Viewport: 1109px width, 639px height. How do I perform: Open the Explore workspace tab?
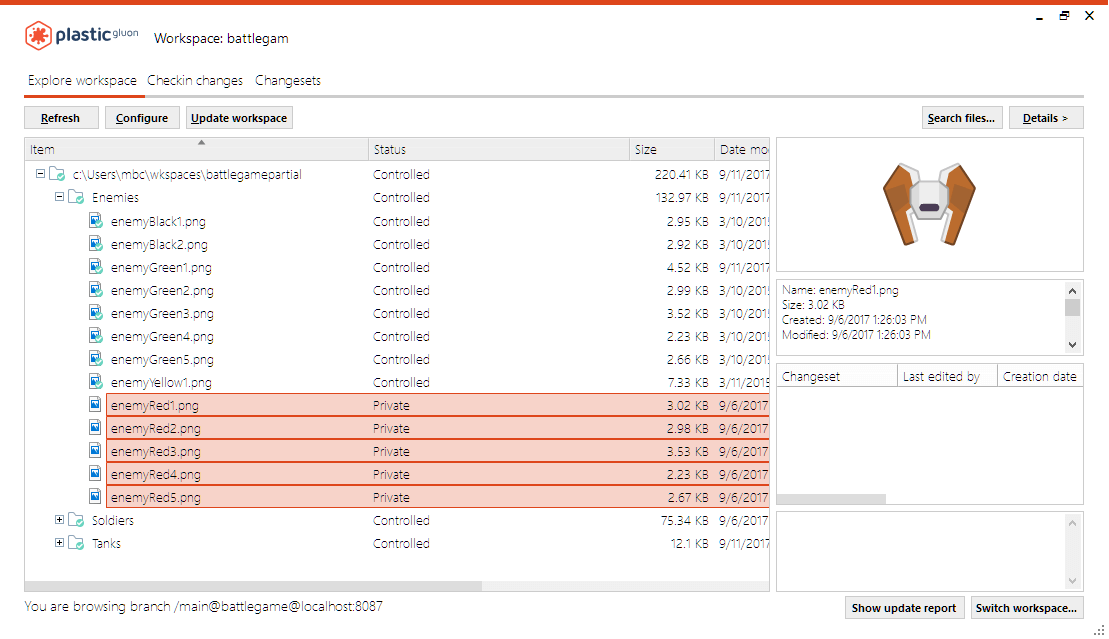[x=82, y=81]
